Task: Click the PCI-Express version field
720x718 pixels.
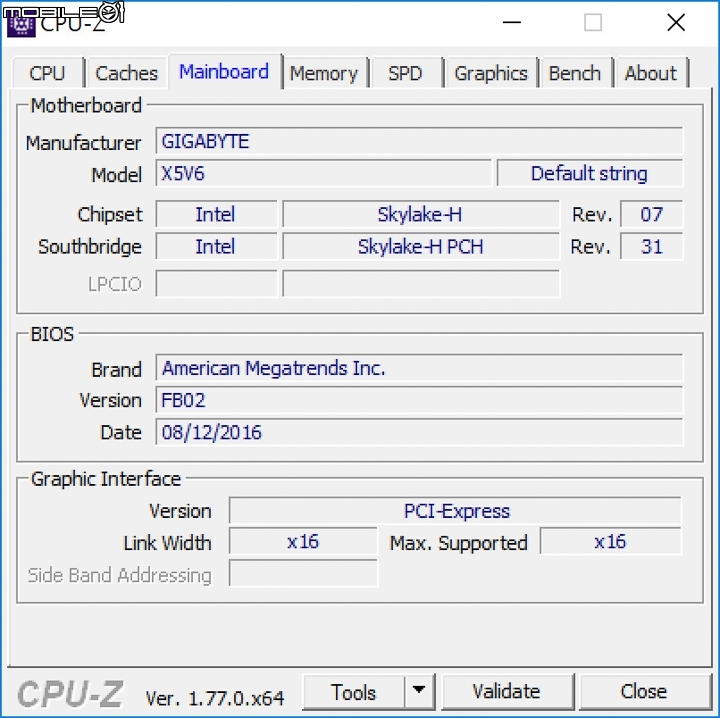Action: click(456, 510)
